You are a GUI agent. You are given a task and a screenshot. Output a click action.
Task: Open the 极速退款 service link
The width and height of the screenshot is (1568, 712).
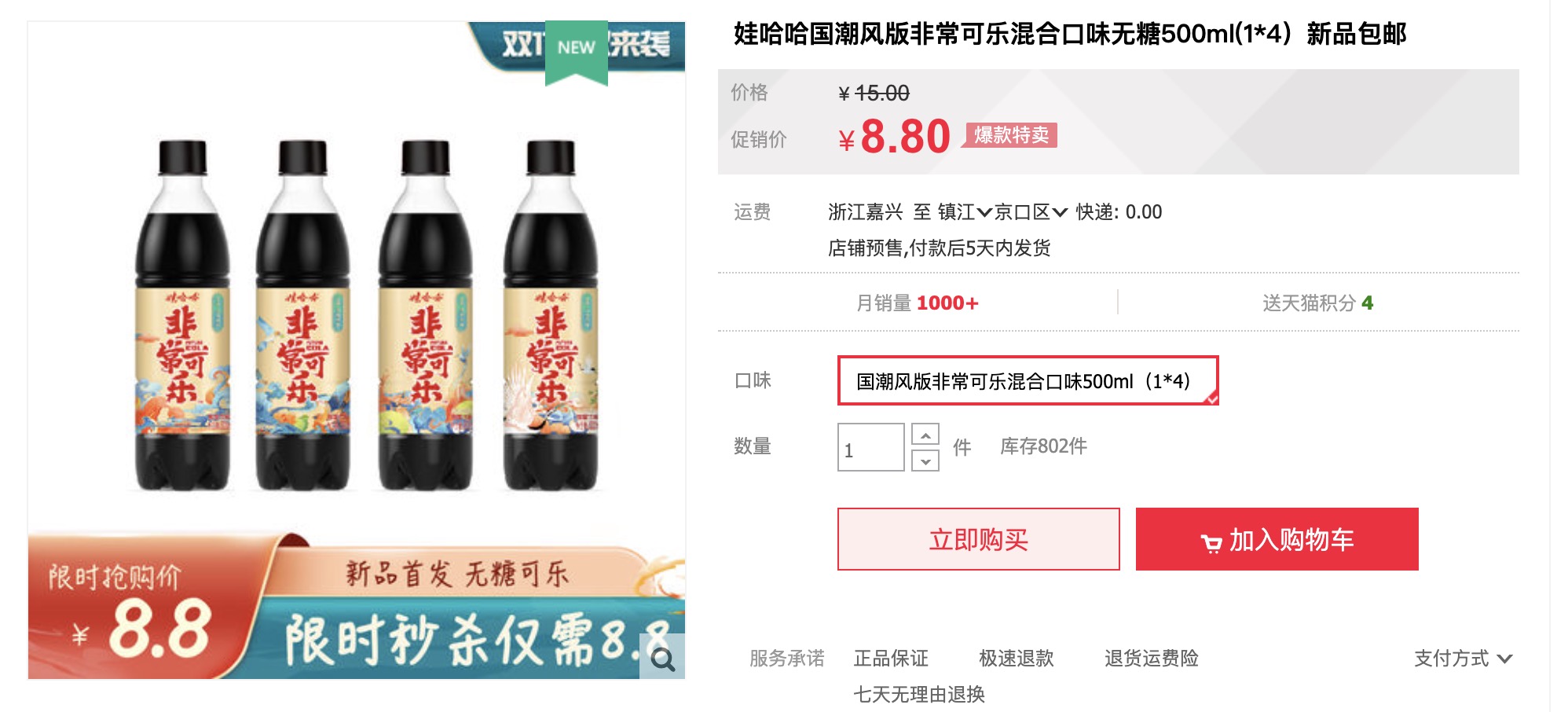(x=1016, y=659)
